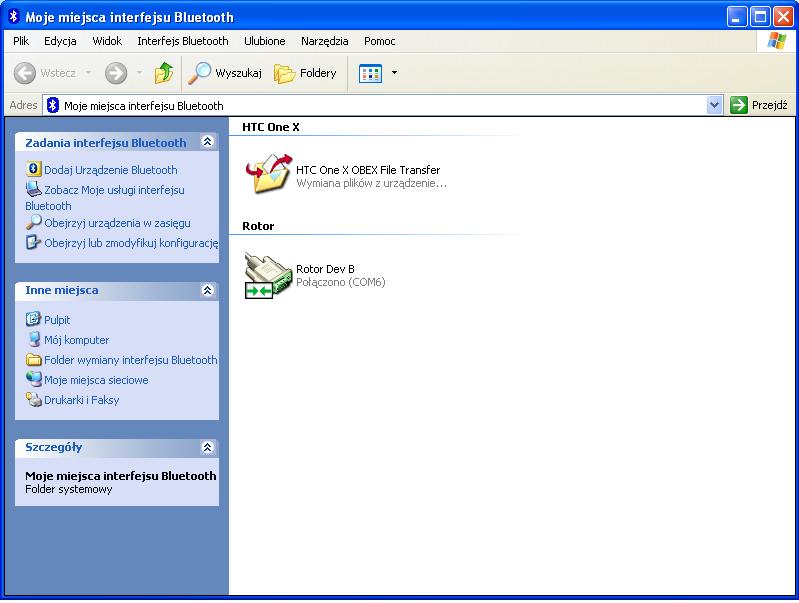Open HTC One X OBEX File Transfer icon
This screenshot has width=799, height=603.
tap(268, 175)
